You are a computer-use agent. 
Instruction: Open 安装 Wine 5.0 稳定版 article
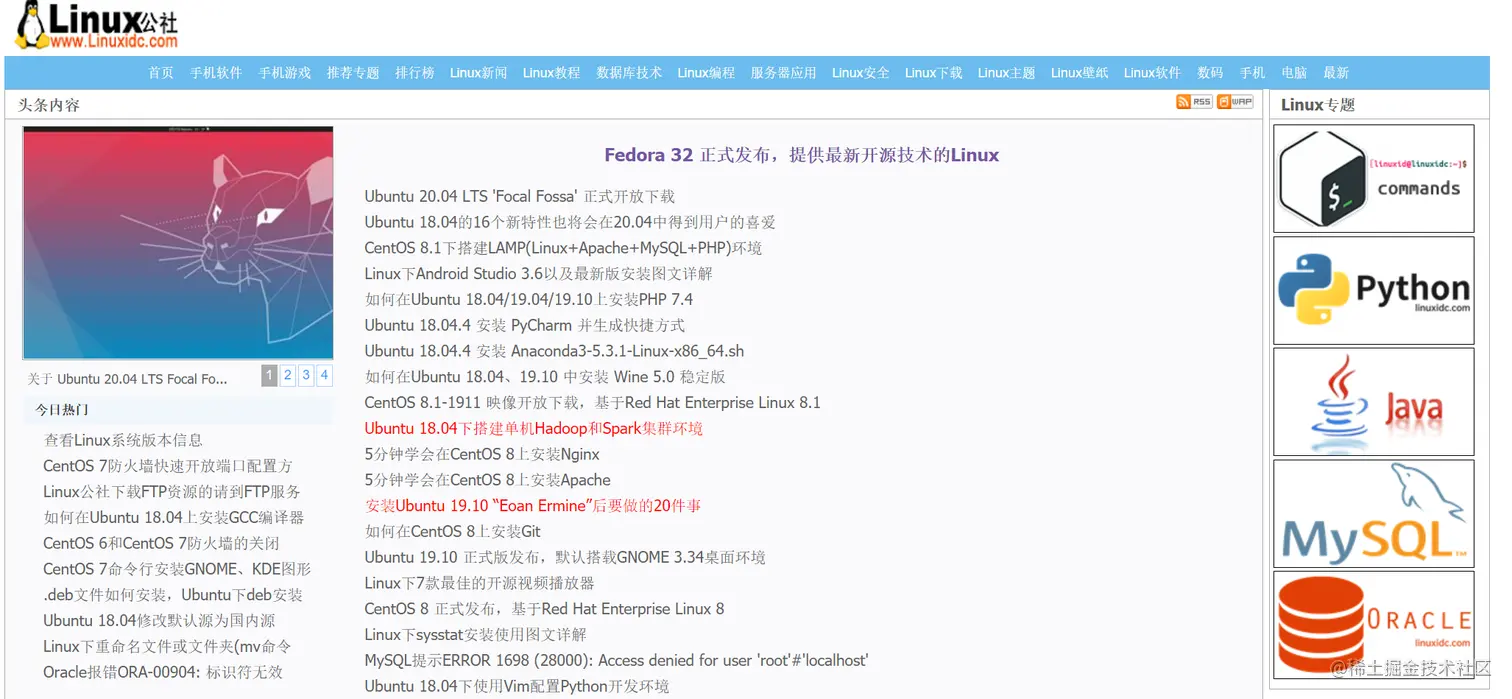545,377
